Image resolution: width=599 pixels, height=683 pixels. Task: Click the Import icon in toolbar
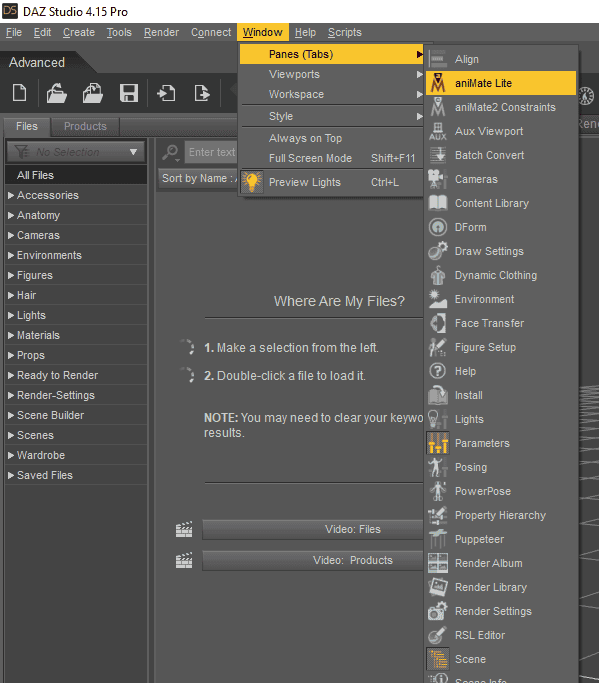pos(166,93)
